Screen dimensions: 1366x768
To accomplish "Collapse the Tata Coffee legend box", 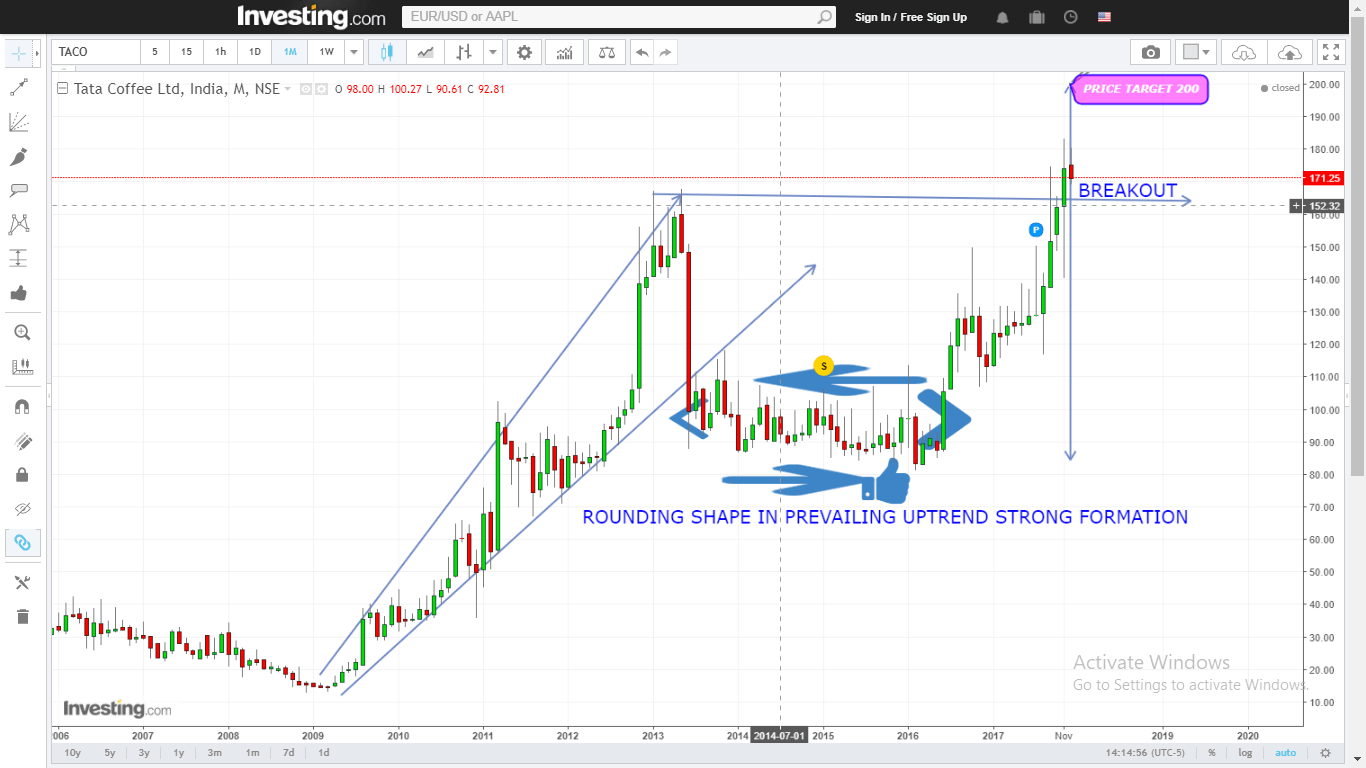I will 62,88.
